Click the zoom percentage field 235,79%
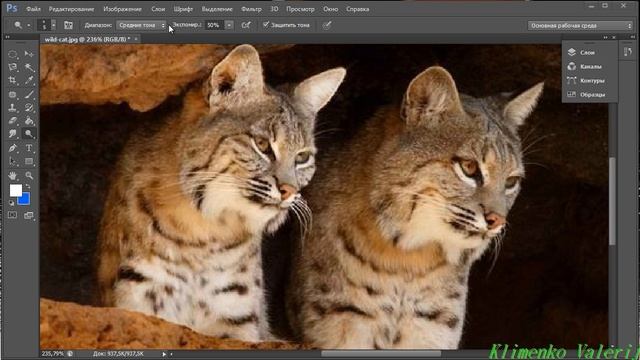This screenshot has height=360, width=640. [x=53, y=354]
